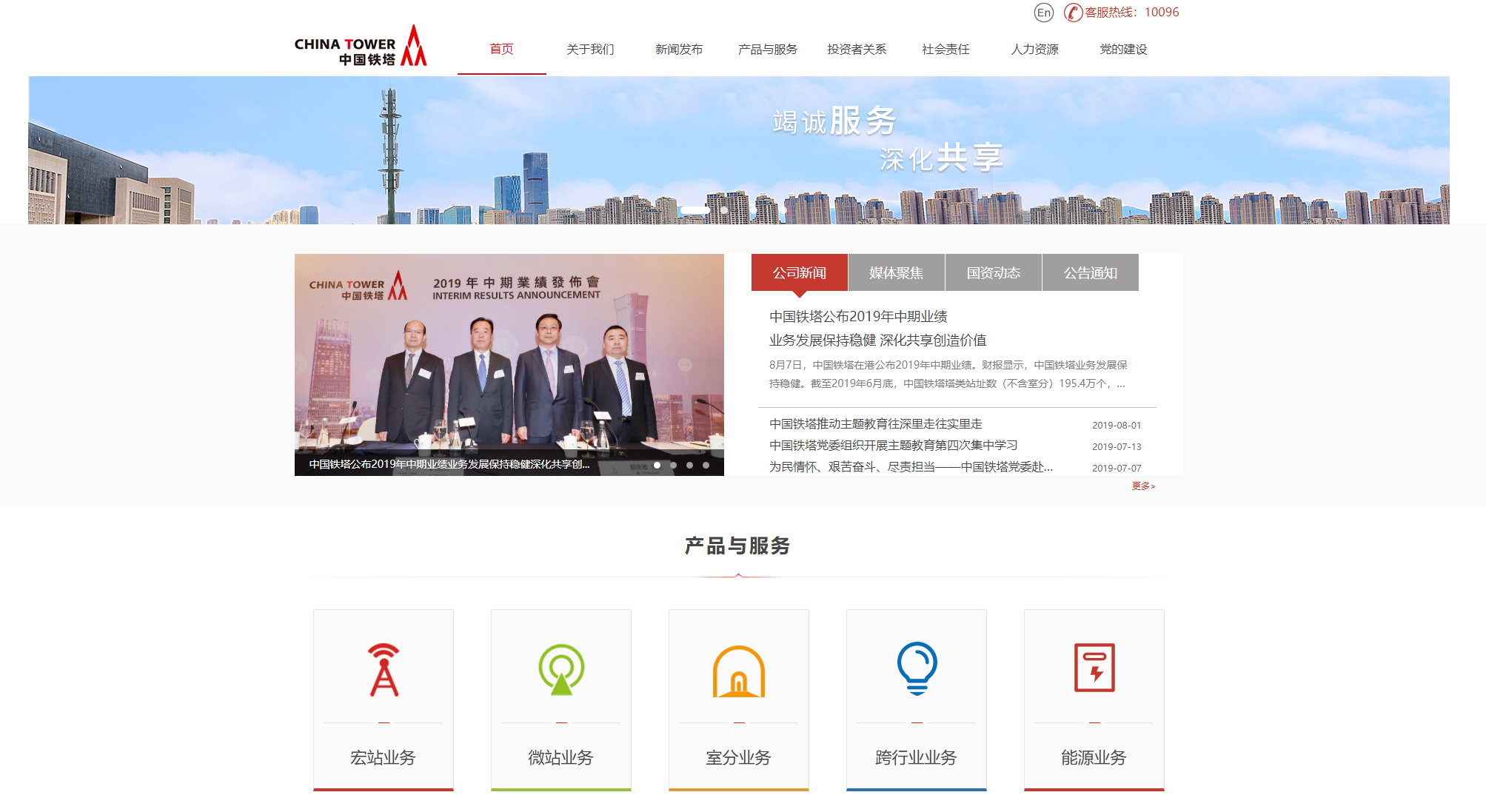The height and width of the screenshot is (812, 1486).
Task: Click the 更多 more news link
Action: (x=1142, y=486)
